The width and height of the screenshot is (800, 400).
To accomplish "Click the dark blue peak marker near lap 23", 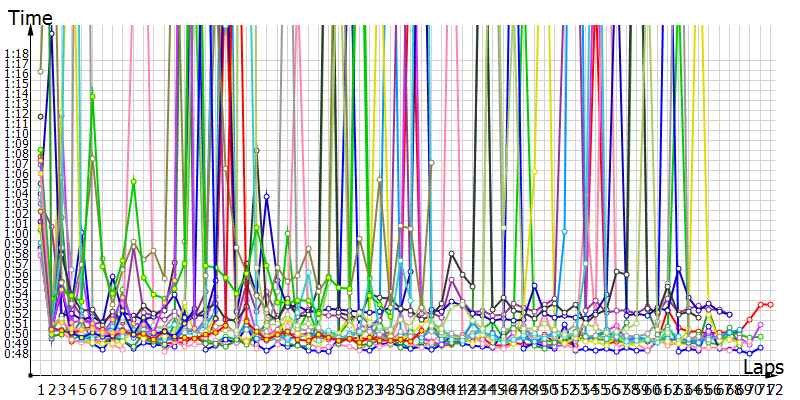I will 266,197.
